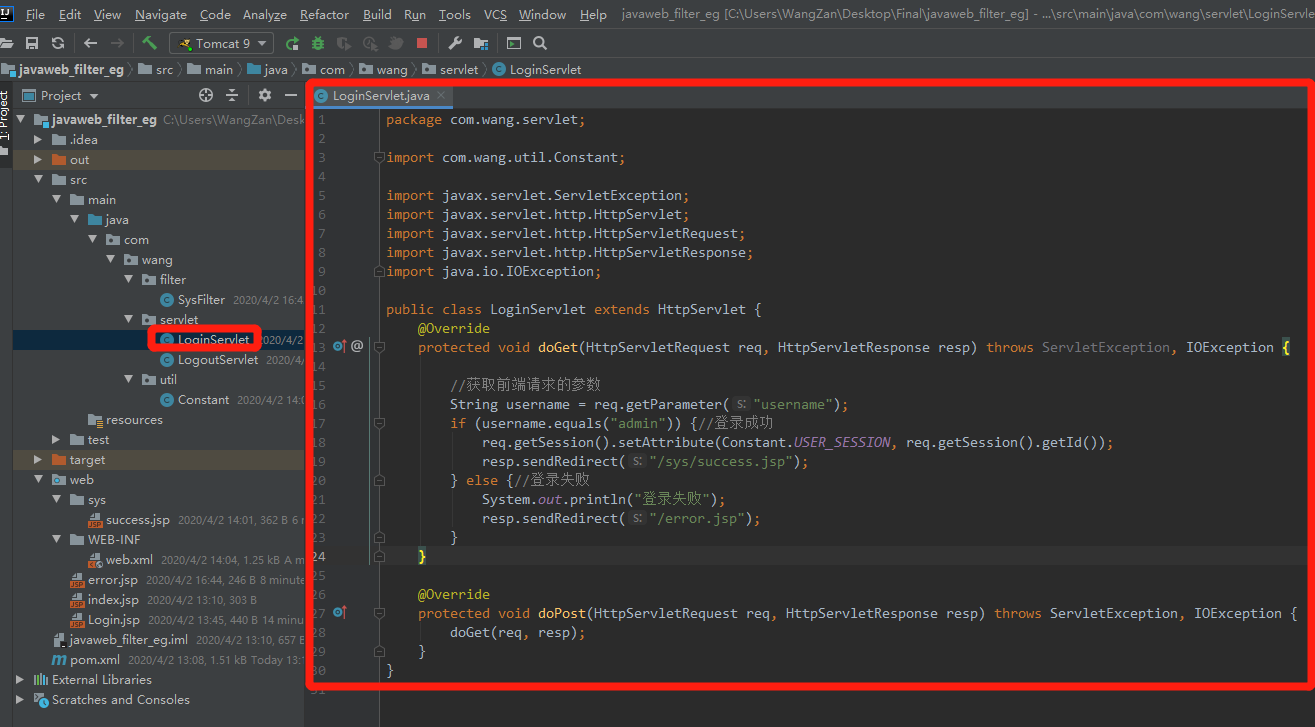Open Settings via the wrench icon
Screen dimensions: 1315x727
click(x=455, y=43)
